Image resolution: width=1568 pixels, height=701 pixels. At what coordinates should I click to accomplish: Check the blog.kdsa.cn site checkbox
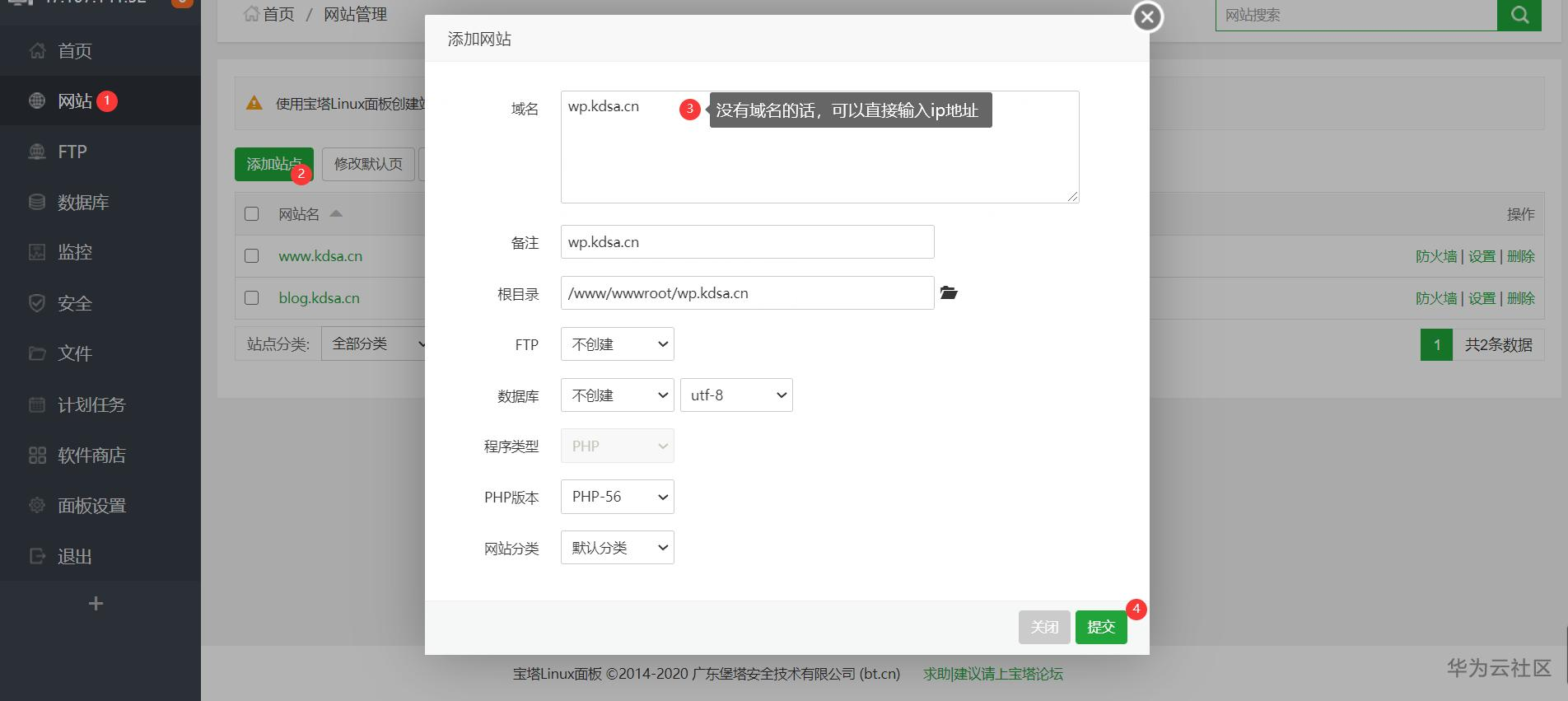pyautogui.click(x=252, y=298)
